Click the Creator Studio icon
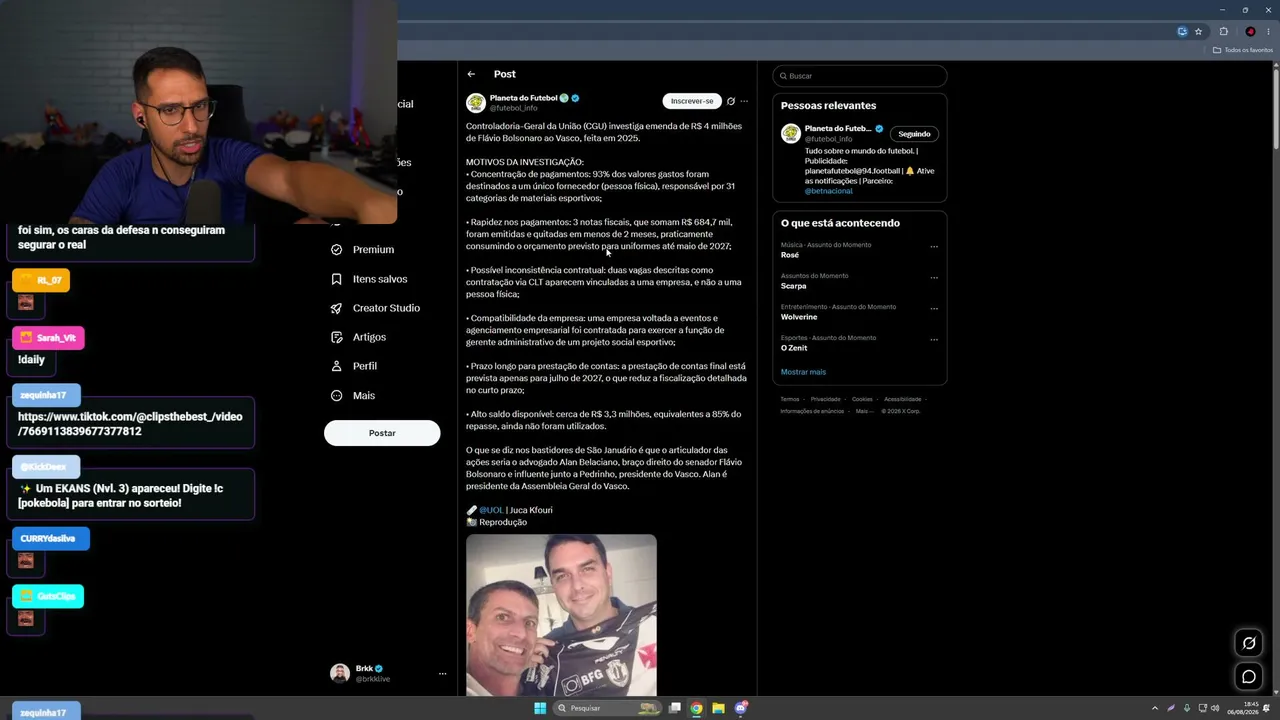Image resolution: width=1280 pixels, height=720 pixels. tap(337, 308)
